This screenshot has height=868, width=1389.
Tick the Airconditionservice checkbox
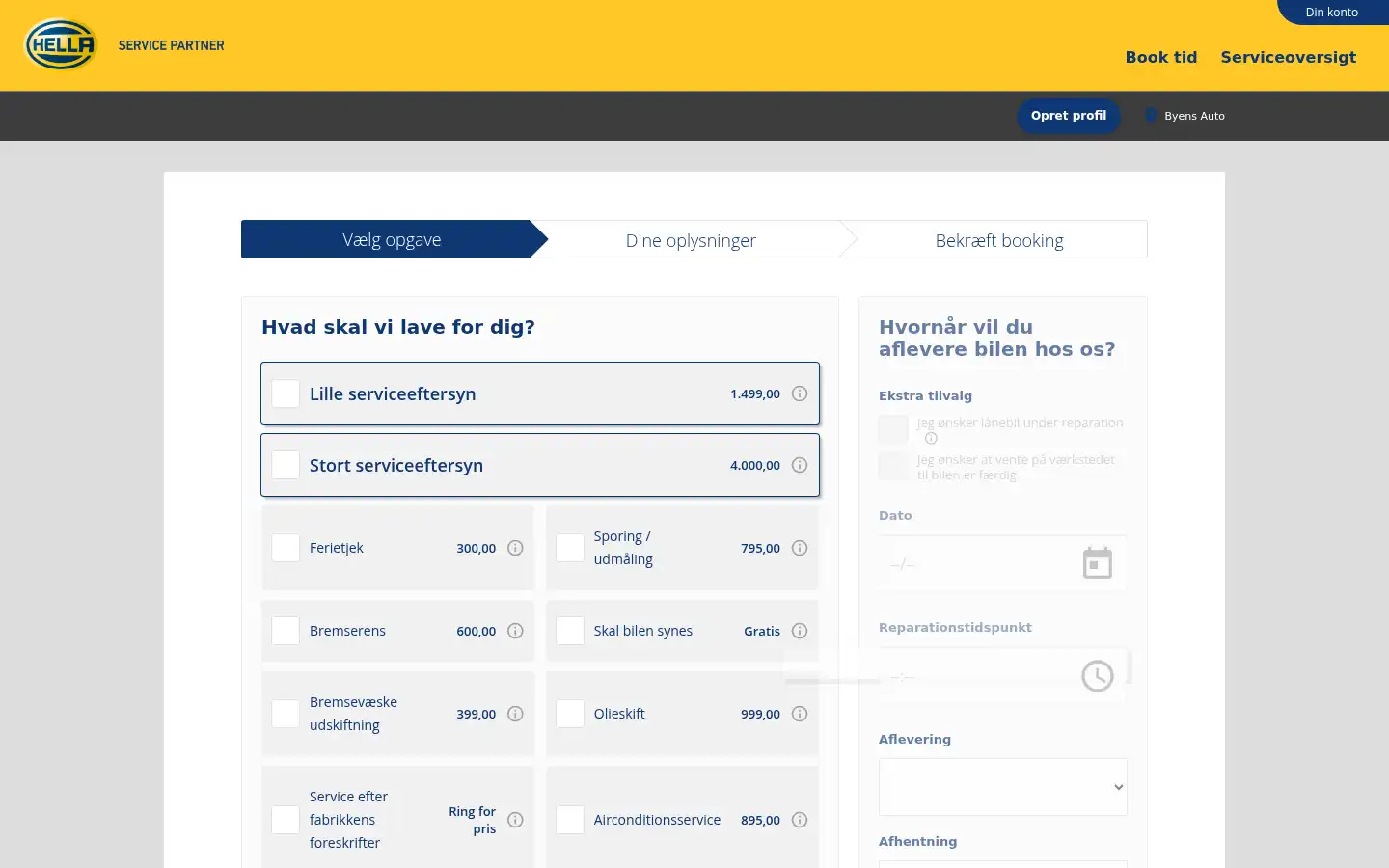(x=570, y=820)
